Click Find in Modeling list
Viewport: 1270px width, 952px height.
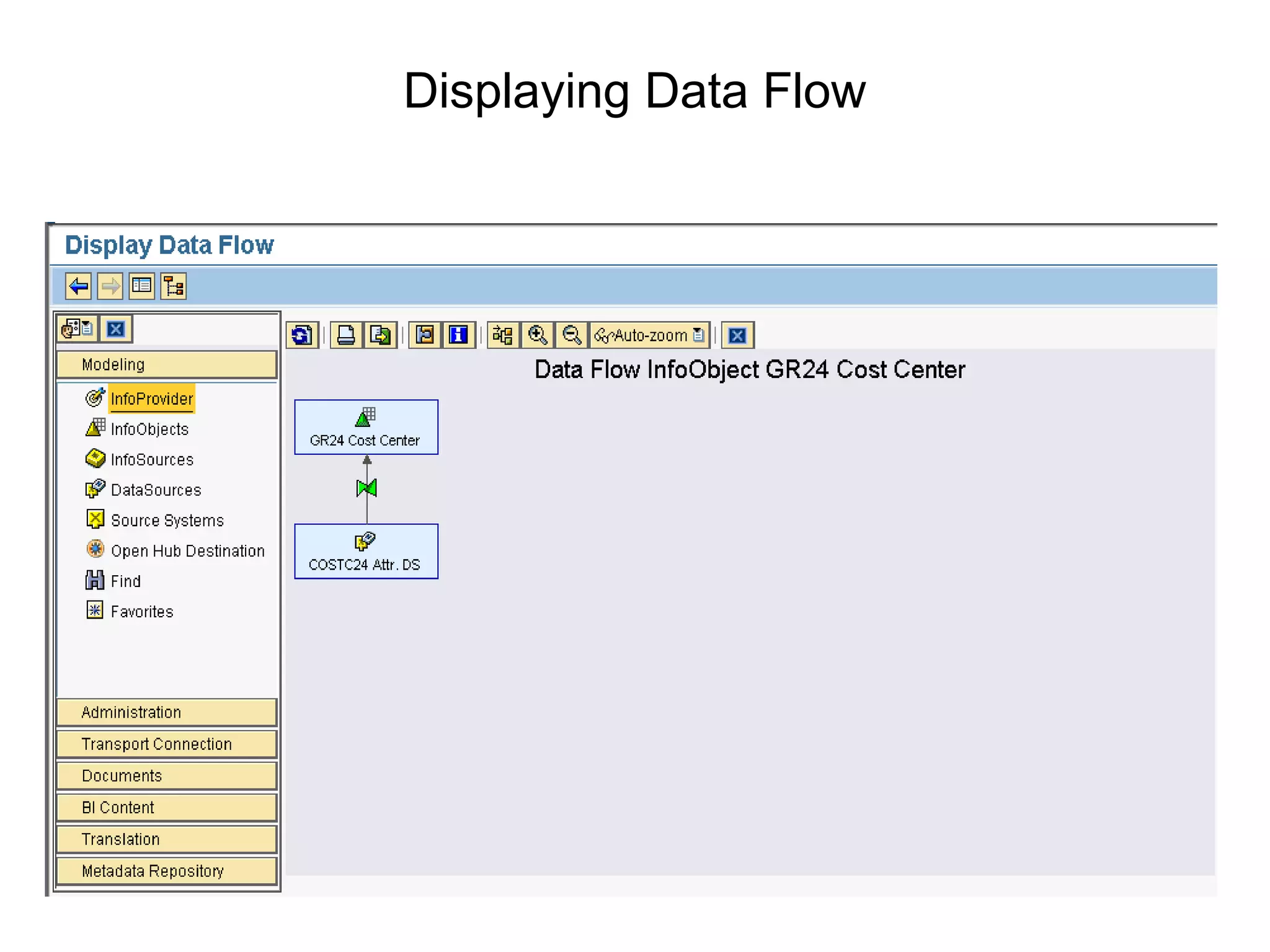tap(126, 581)
